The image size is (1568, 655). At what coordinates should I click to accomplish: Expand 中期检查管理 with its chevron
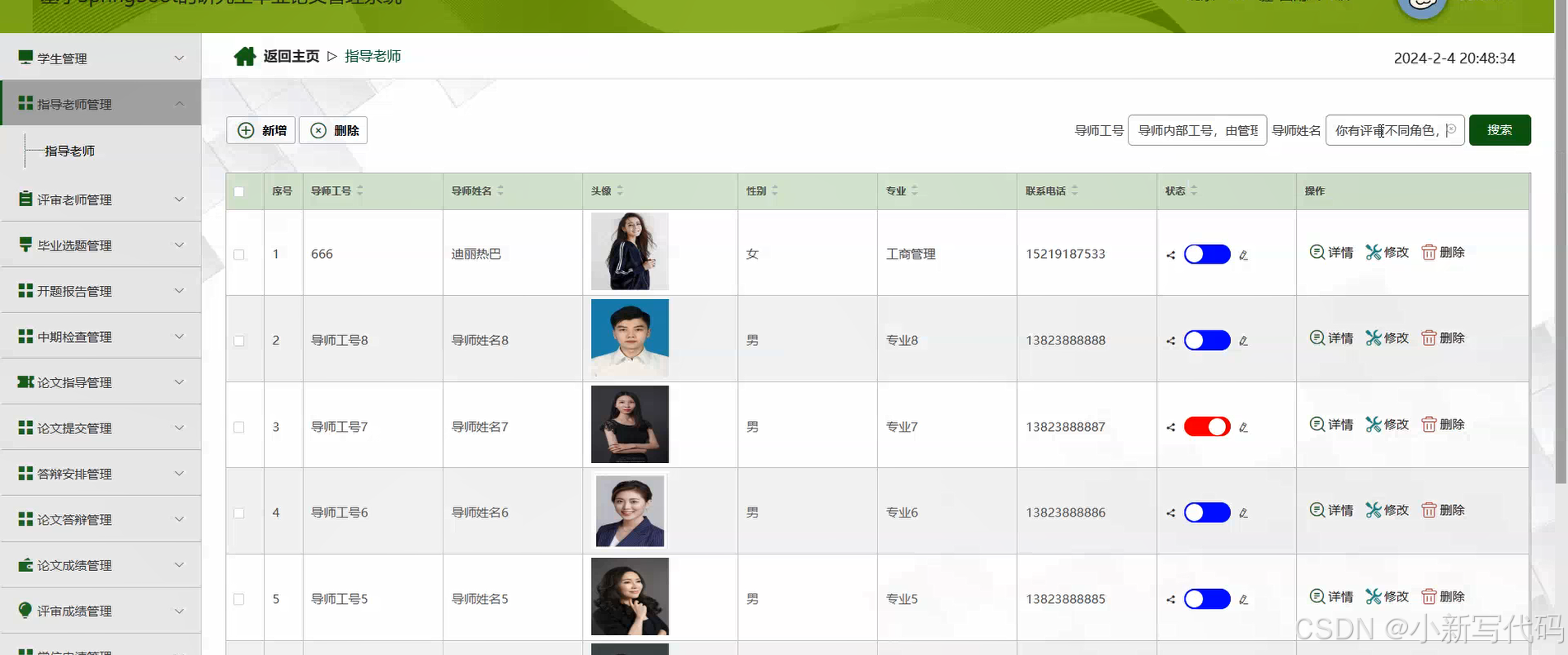[179, 336]
